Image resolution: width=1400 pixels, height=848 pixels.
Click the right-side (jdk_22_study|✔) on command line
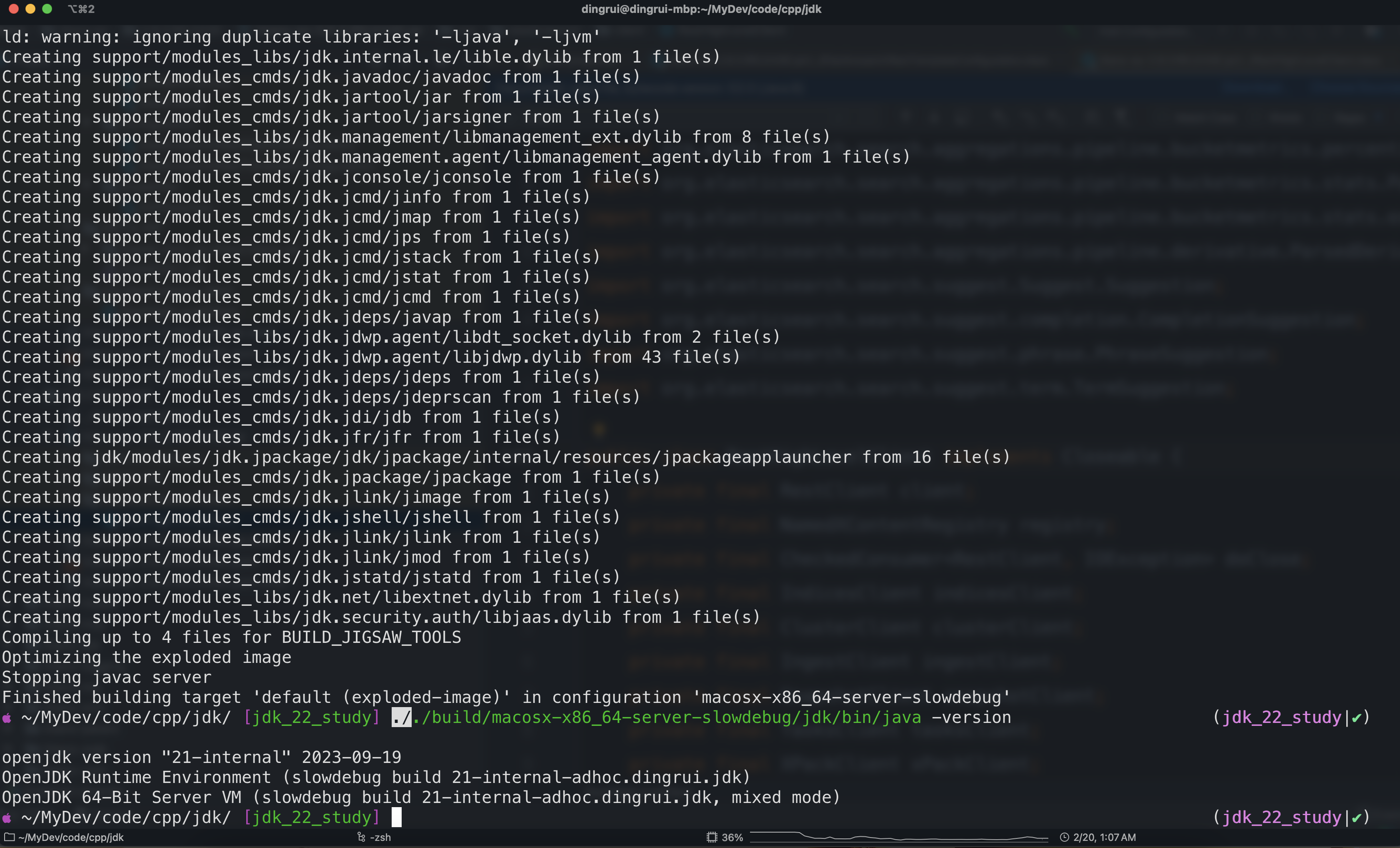point(1291,717)
